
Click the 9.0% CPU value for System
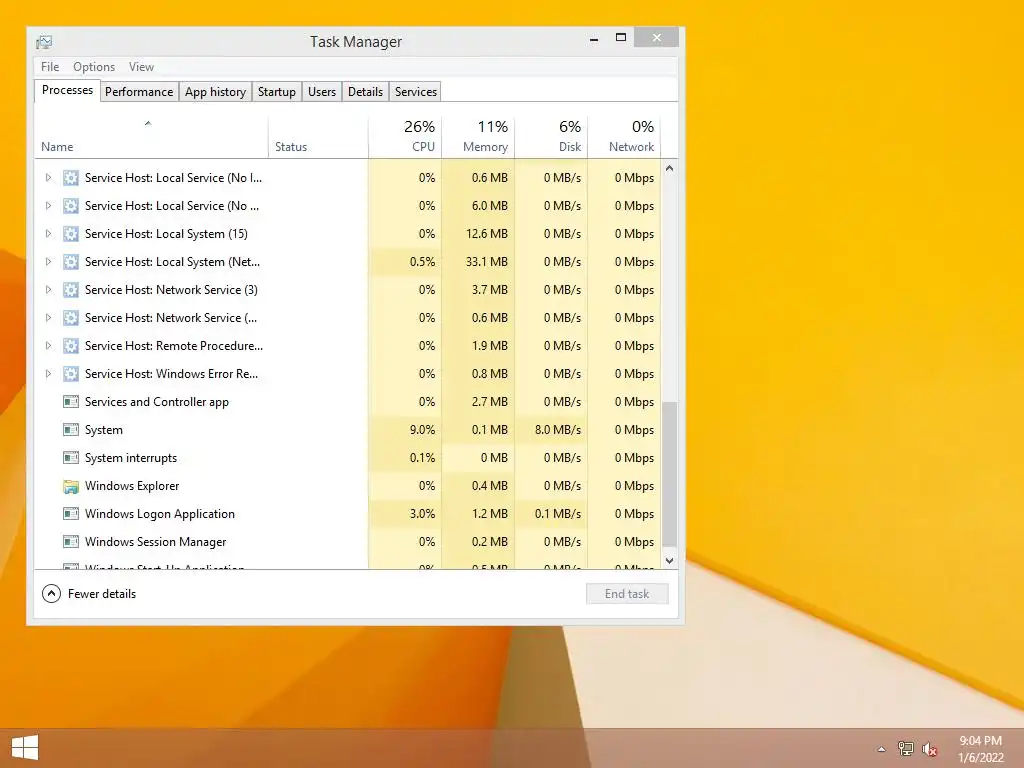[422, 430]
